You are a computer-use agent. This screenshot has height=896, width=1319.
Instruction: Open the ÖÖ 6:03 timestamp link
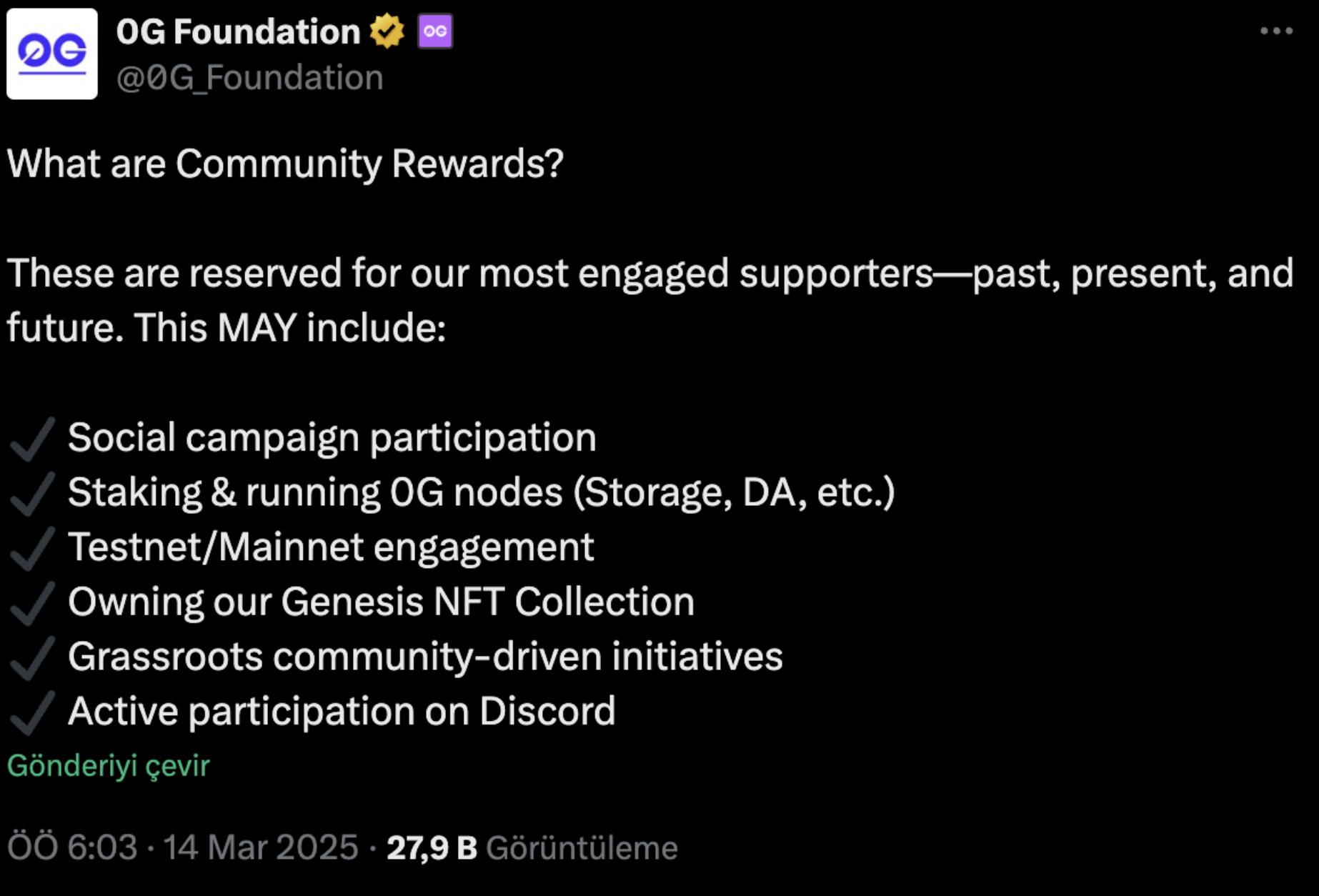72,847
